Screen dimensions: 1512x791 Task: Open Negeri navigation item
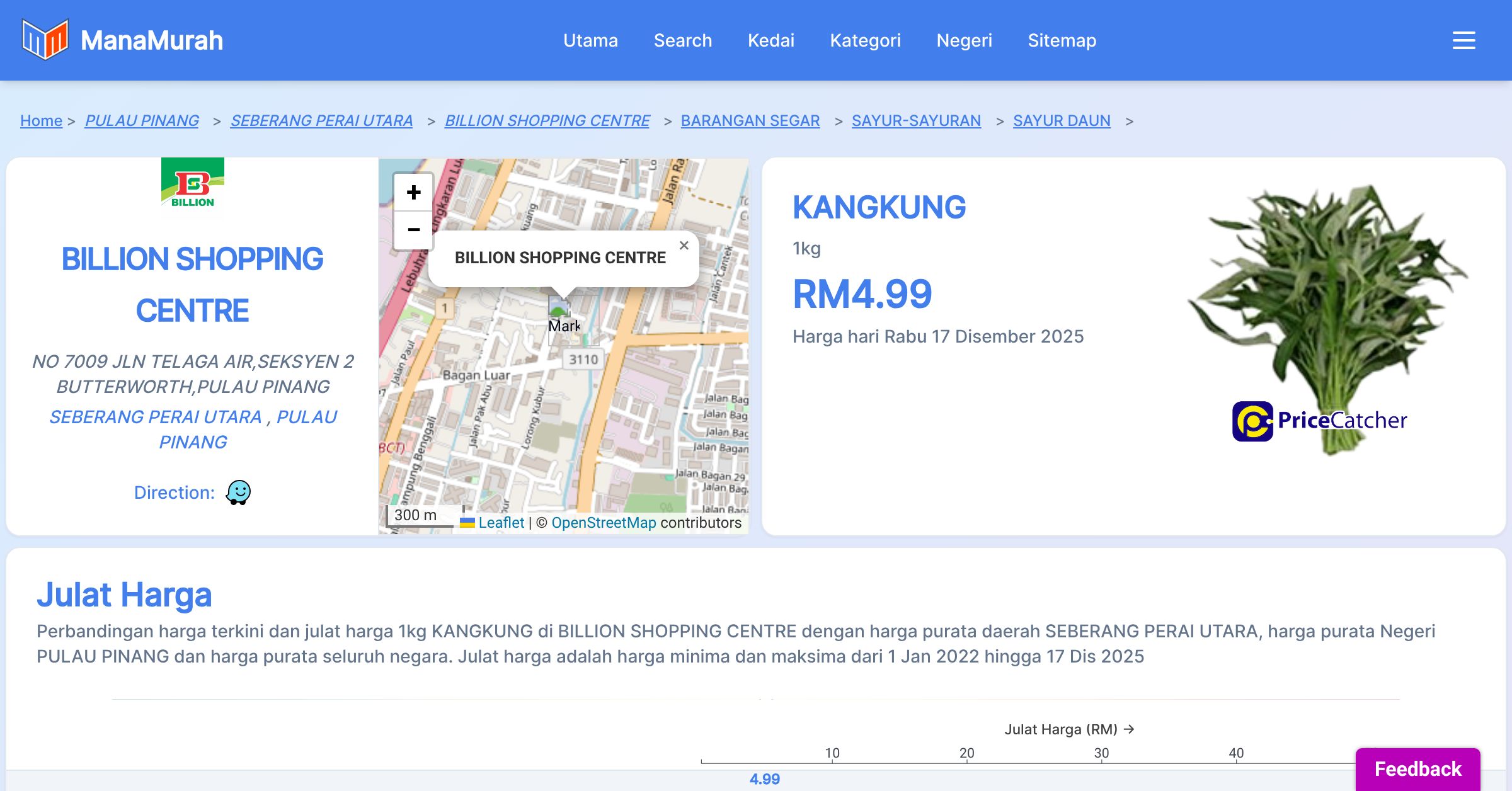tap(964, 40)
